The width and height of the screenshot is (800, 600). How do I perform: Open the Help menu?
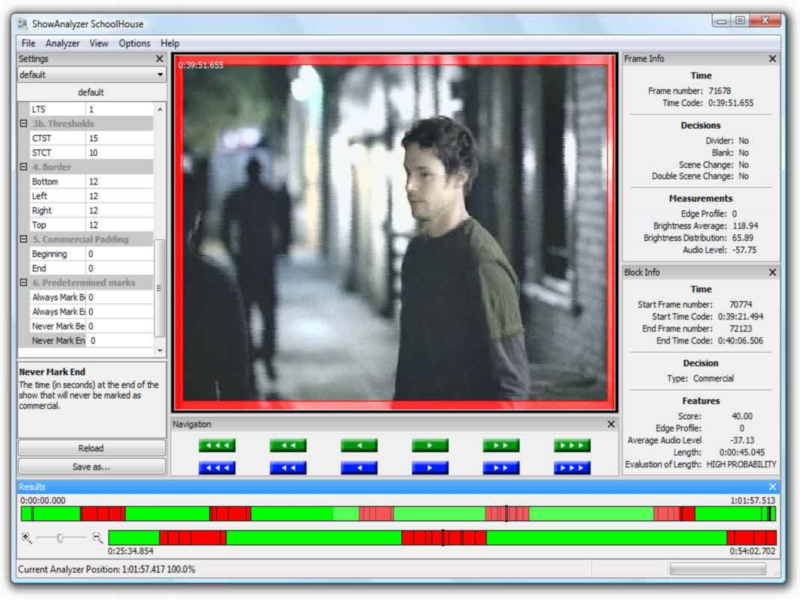[169, 43]
